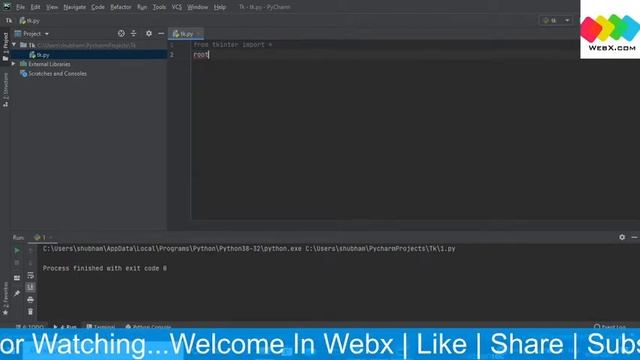Click the green Rerun play icon

17,250
